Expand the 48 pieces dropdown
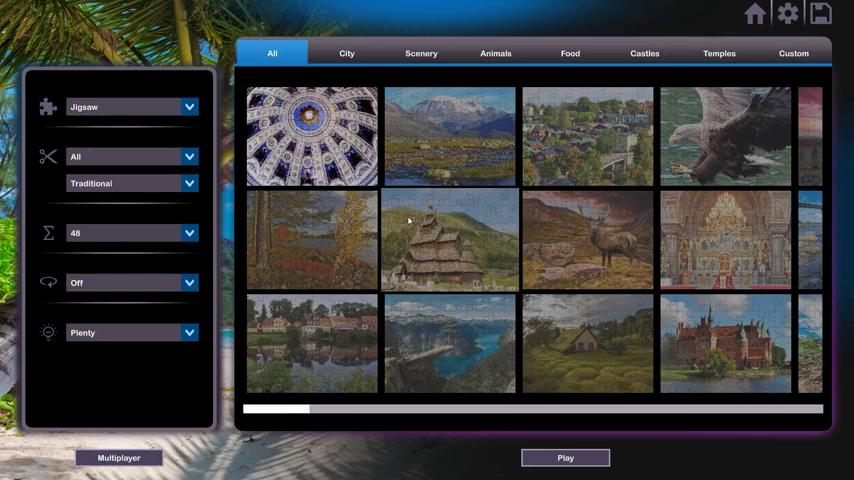The height and width of the screenshot is (480, 854). (x=189, y=233)
